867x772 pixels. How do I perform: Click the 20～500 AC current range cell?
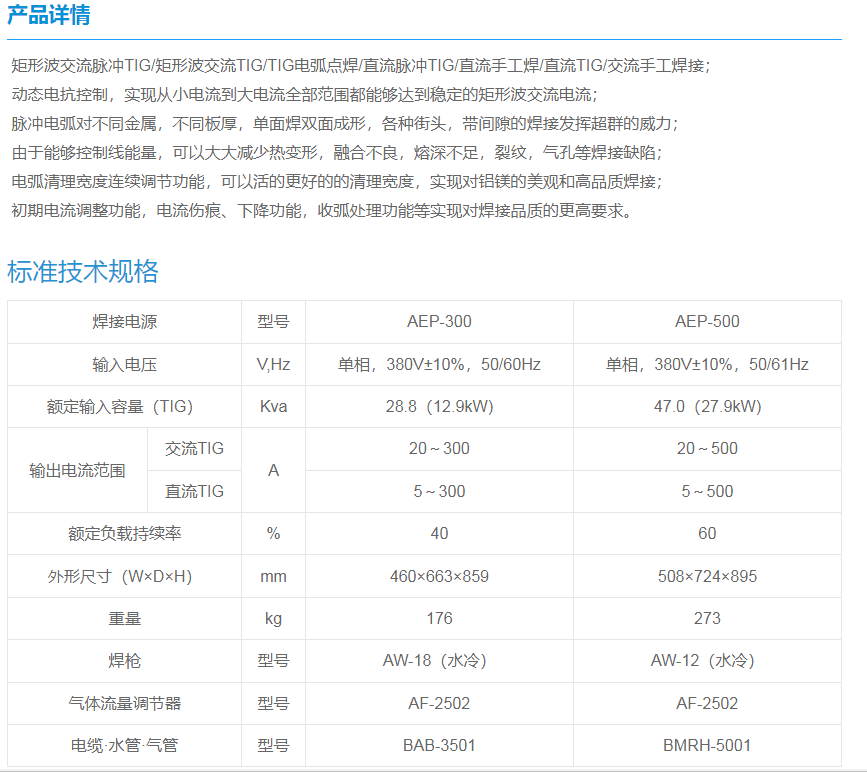707,449
